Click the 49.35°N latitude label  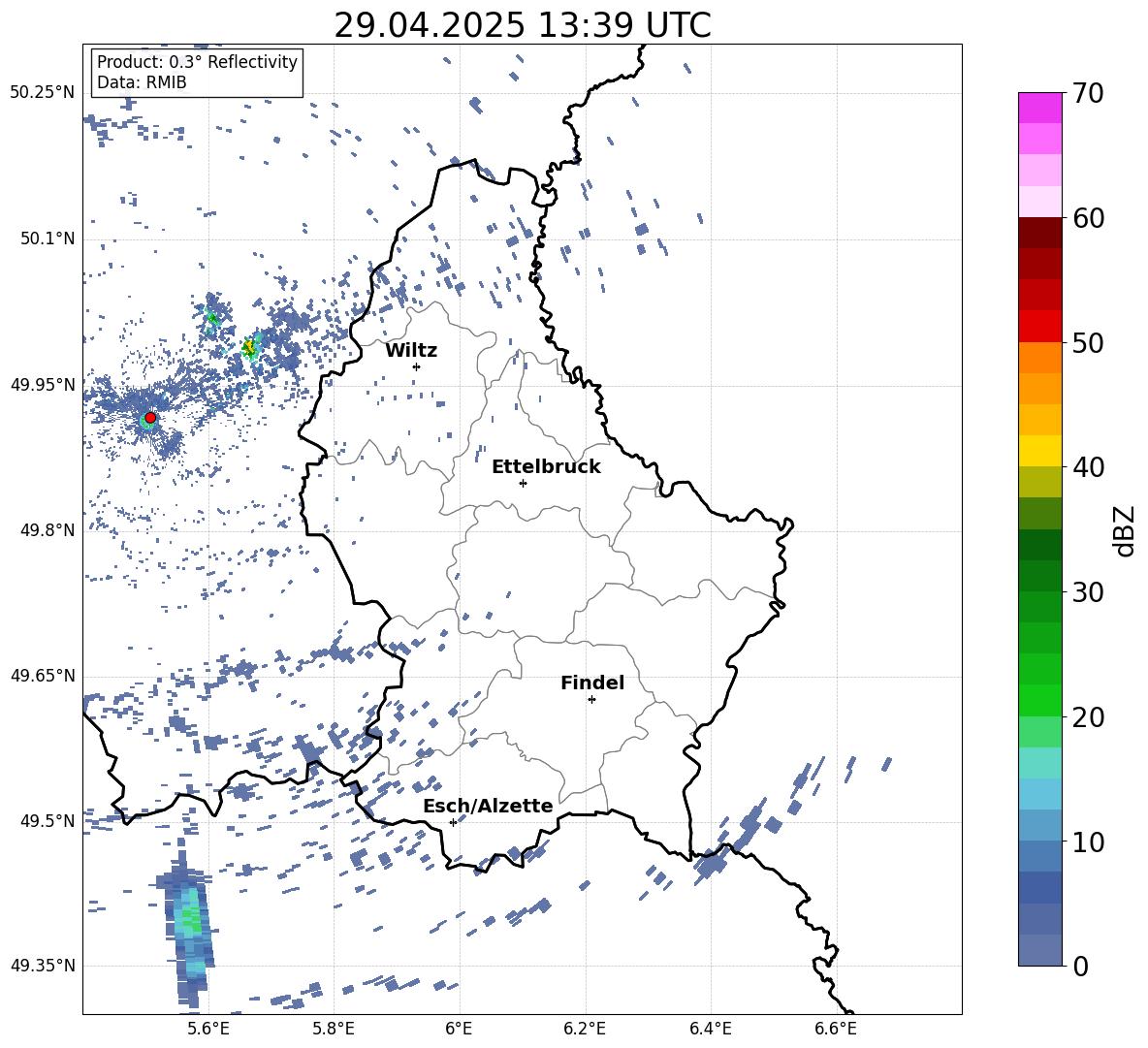pyautogui.click(x=43, y=966)
